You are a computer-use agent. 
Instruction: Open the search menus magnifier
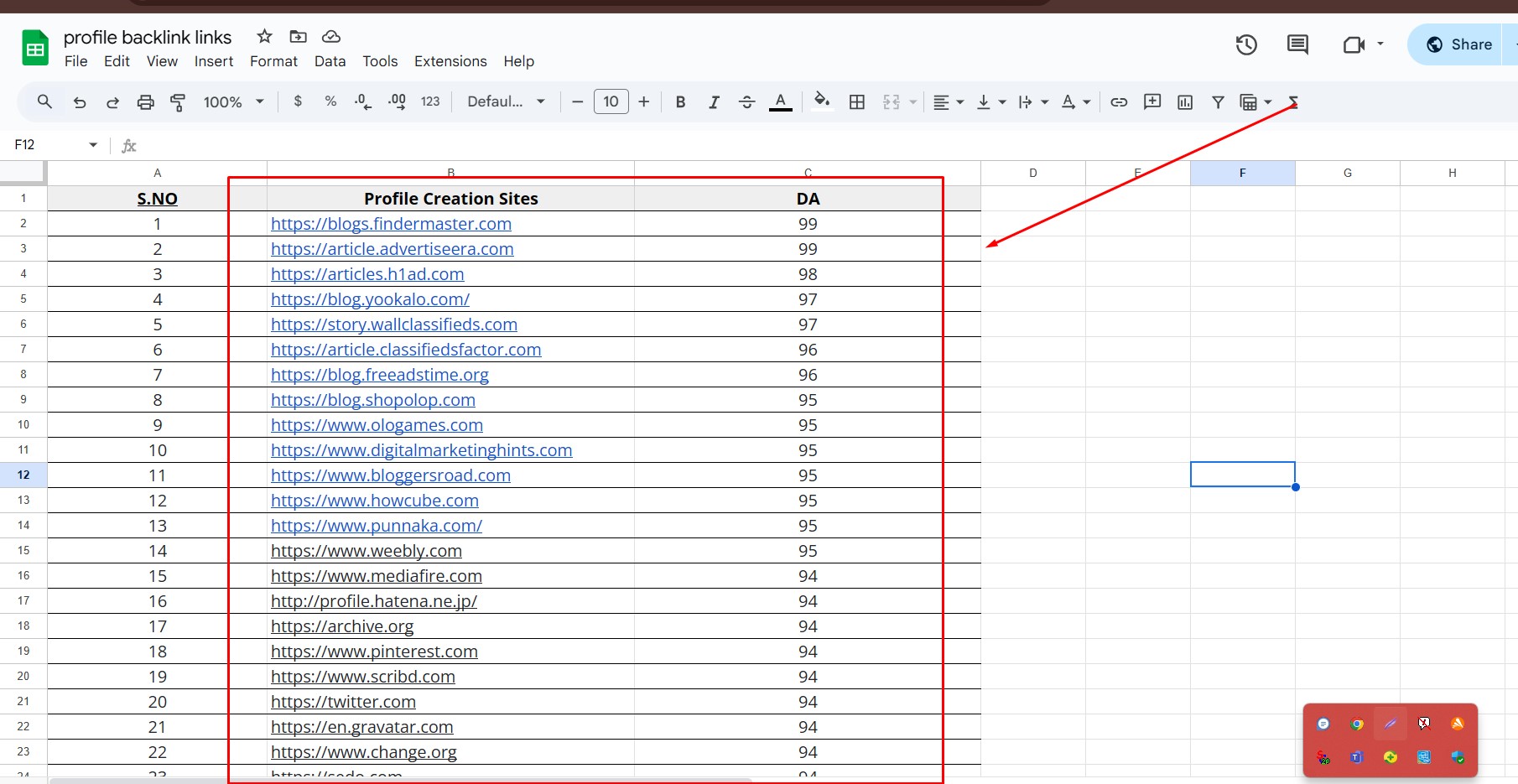click(44, 101)
